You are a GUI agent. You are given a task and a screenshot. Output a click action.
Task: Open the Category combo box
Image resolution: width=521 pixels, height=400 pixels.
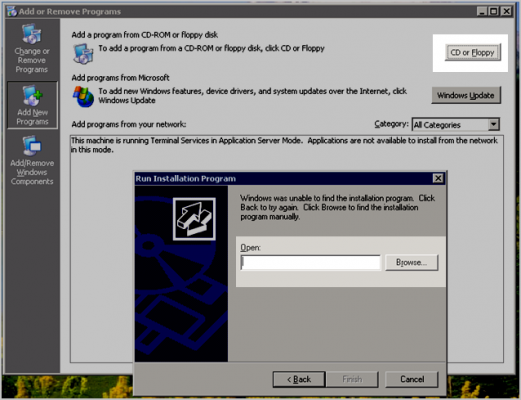[456, 125]
